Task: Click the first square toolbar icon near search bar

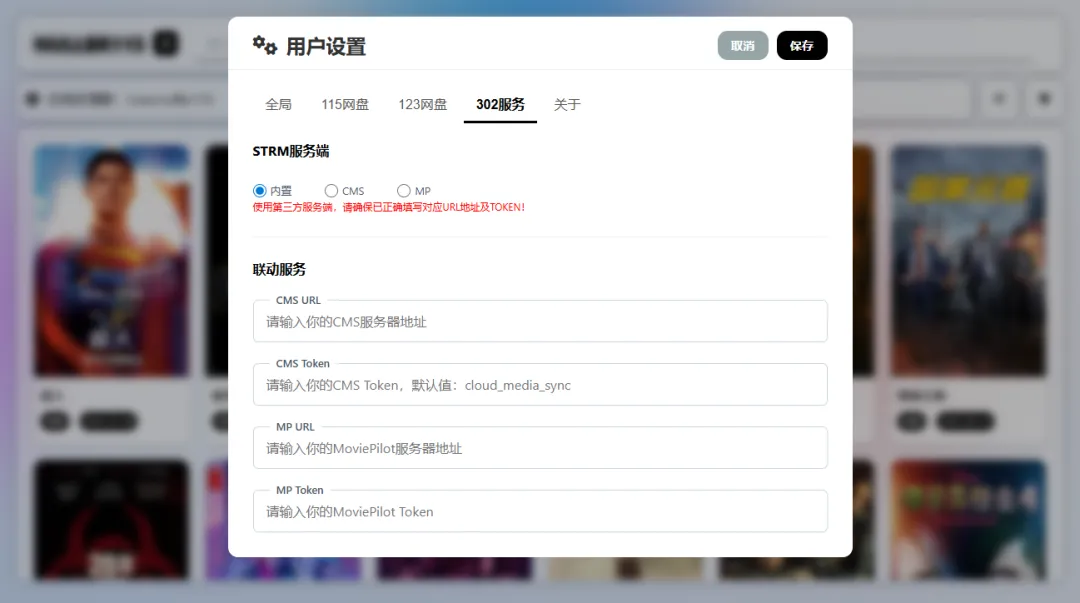Action: click(x=998, y=99)
